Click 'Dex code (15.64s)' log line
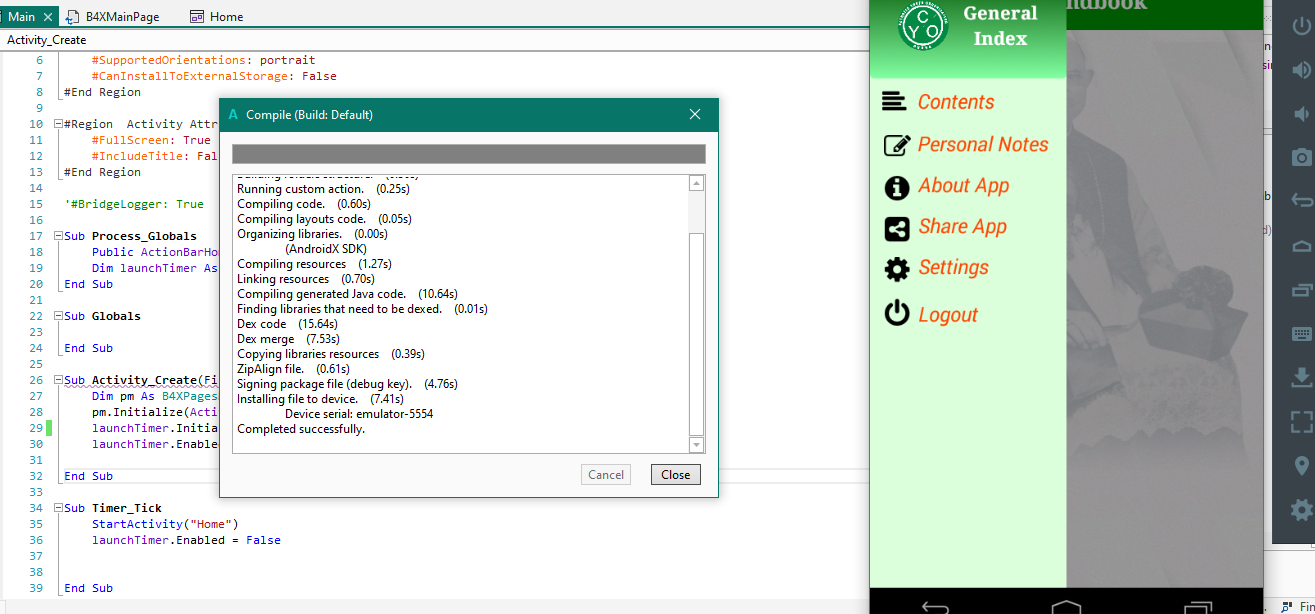The width and height of the screenshot is (1315, 614). point(288,324)
